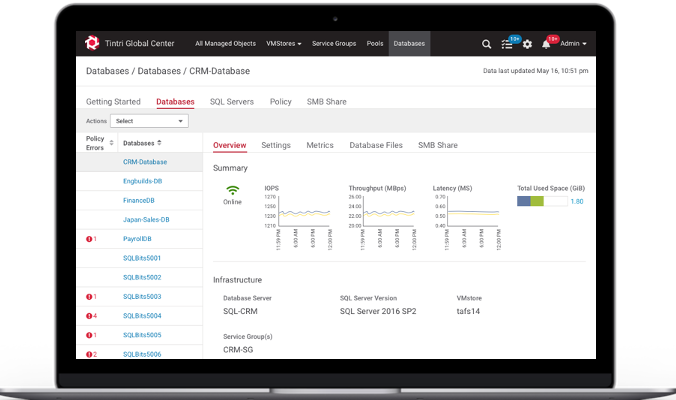Open the PayrollDB database

(x=137, y=239)
